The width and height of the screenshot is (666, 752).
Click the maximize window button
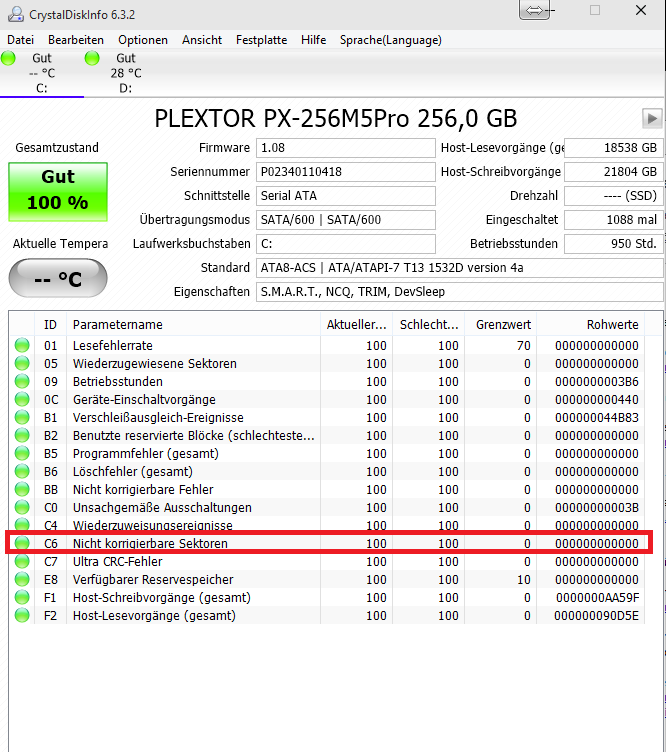pyautogui.click(x=595, y=10)
